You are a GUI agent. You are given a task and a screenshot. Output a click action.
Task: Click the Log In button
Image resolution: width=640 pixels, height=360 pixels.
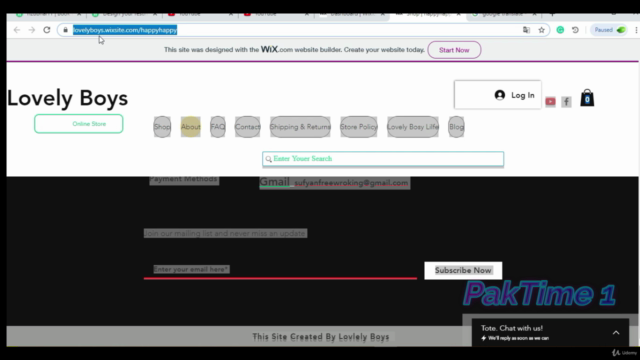coord(498,95)
